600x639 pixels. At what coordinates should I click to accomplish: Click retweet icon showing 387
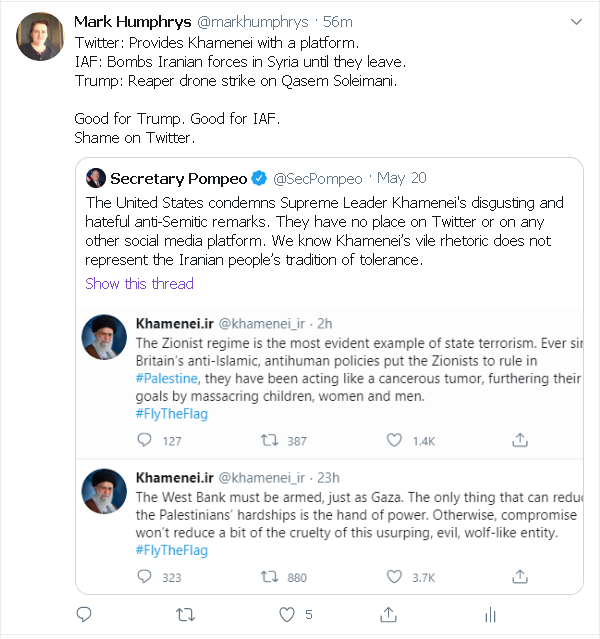tap(269, 439)
